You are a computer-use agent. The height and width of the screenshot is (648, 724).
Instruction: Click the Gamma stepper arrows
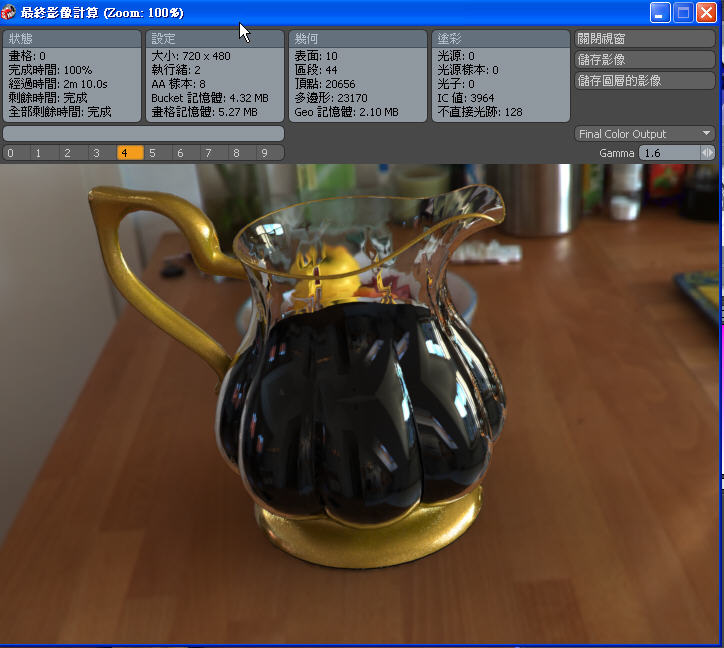click(x=707, y=153)
